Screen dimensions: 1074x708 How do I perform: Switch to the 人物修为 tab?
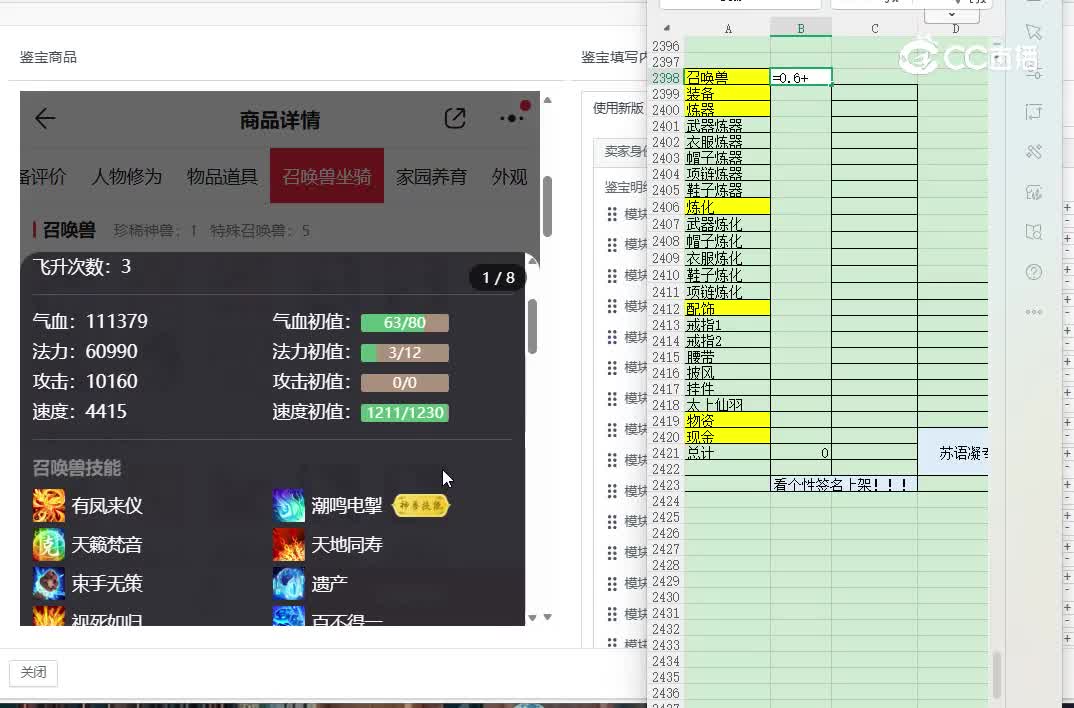coord(127,177)
